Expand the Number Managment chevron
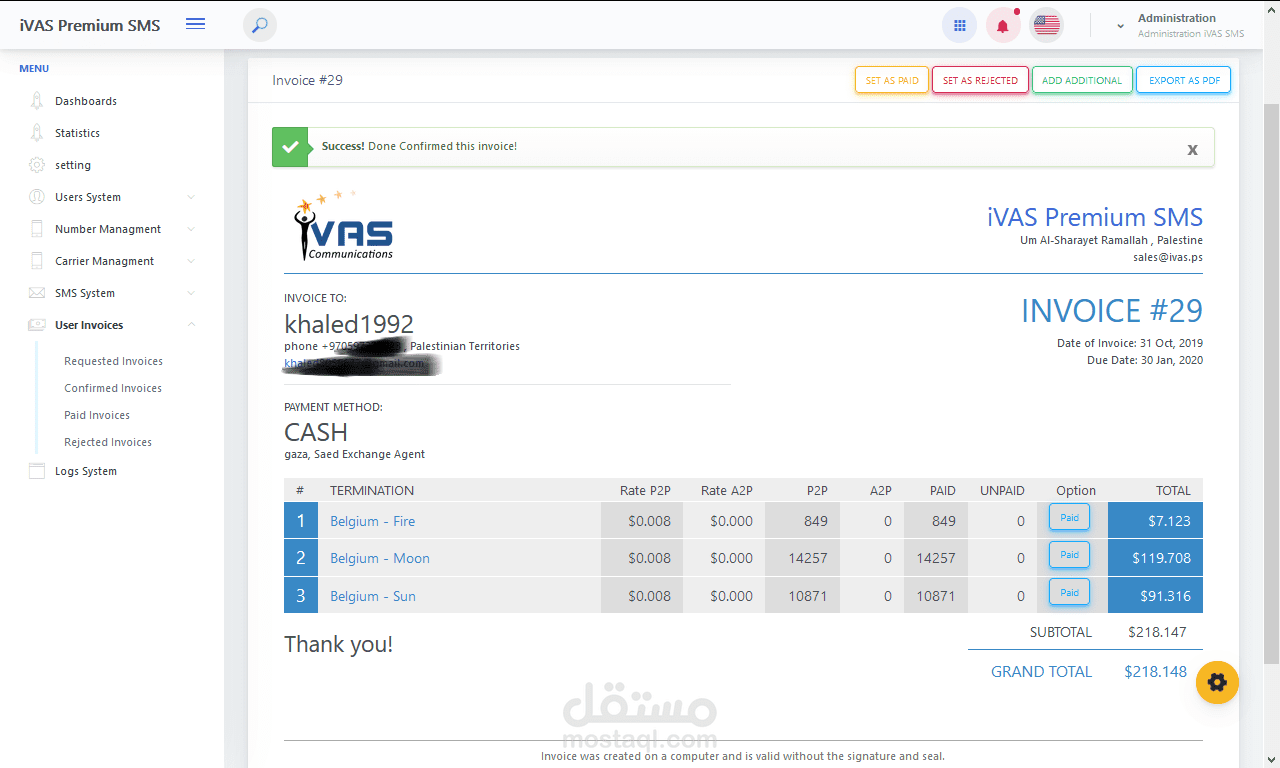 pos(191,229)
